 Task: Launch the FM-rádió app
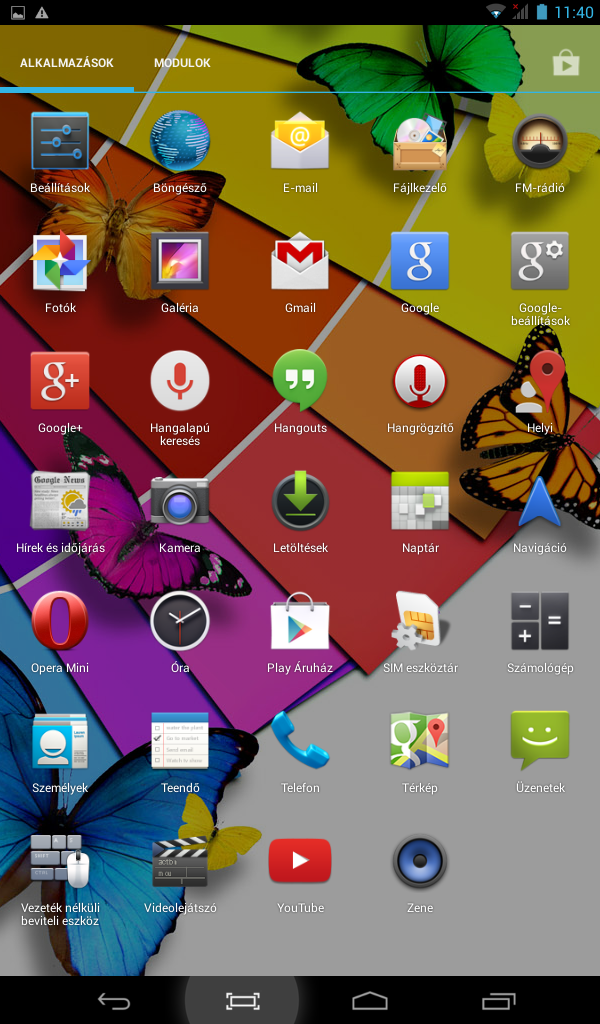539,140
